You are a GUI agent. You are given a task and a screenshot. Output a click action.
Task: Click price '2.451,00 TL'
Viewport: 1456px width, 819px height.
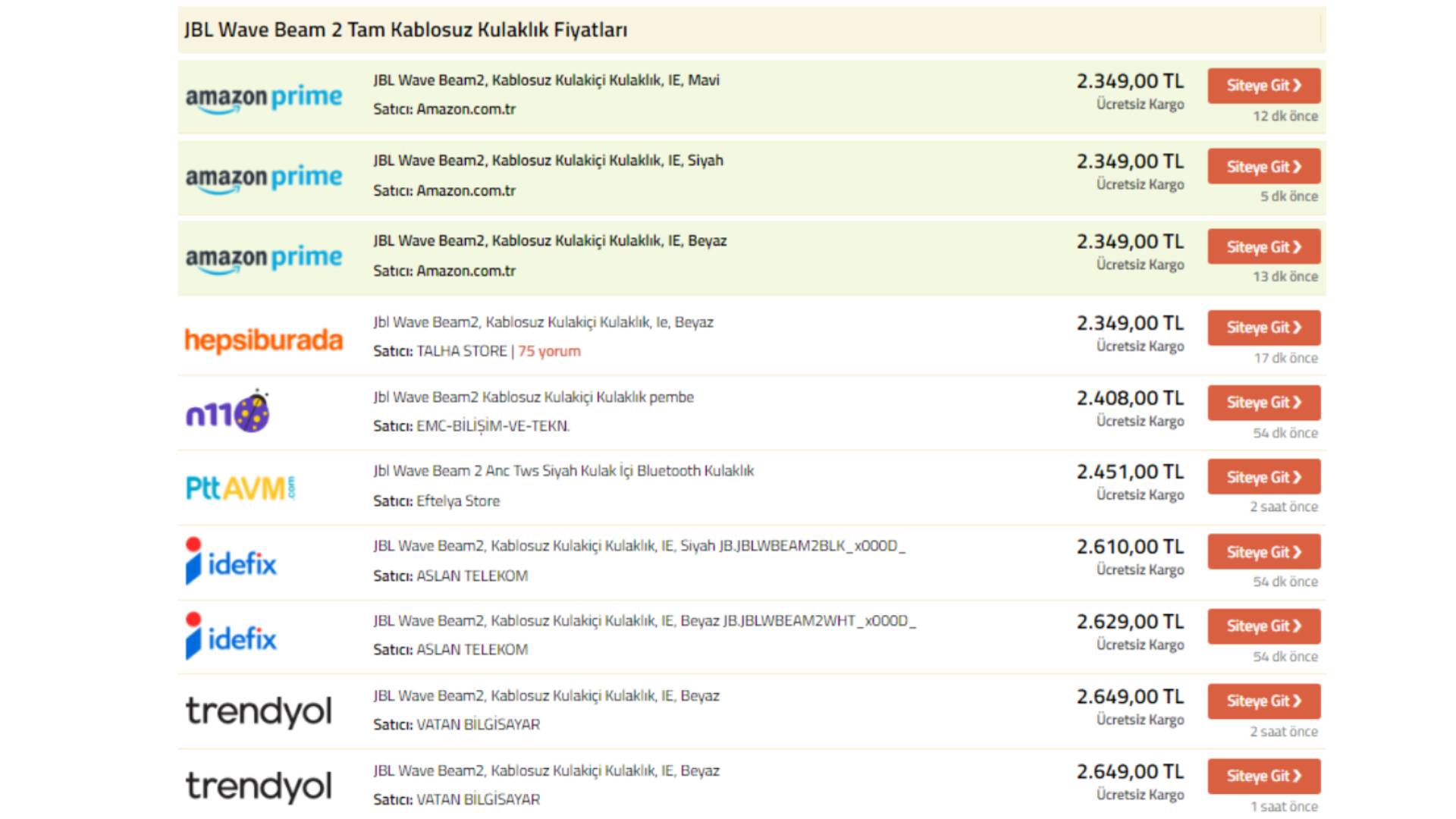(1130, 472)
